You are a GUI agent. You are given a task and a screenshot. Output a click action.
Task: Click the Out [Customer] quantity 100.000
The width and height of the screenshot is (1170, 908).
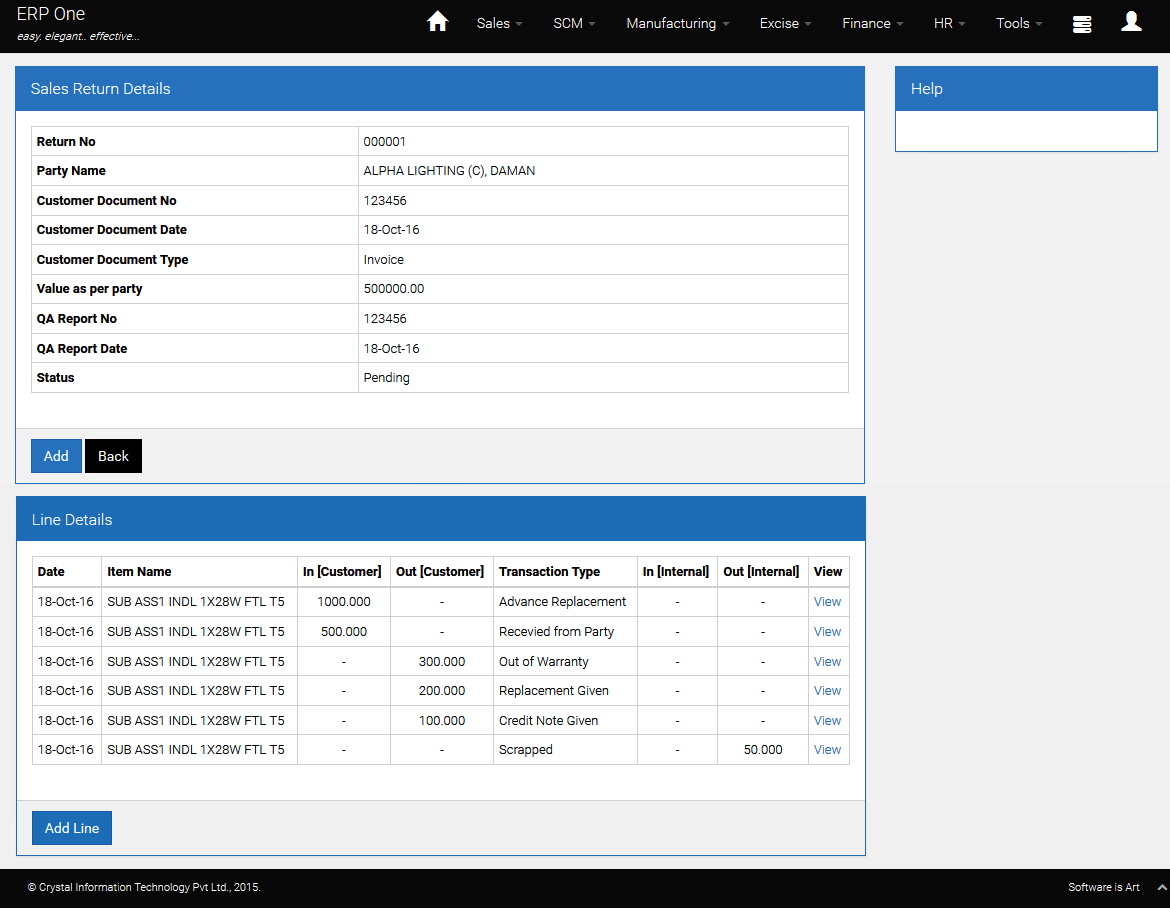(x=442, y=721)
